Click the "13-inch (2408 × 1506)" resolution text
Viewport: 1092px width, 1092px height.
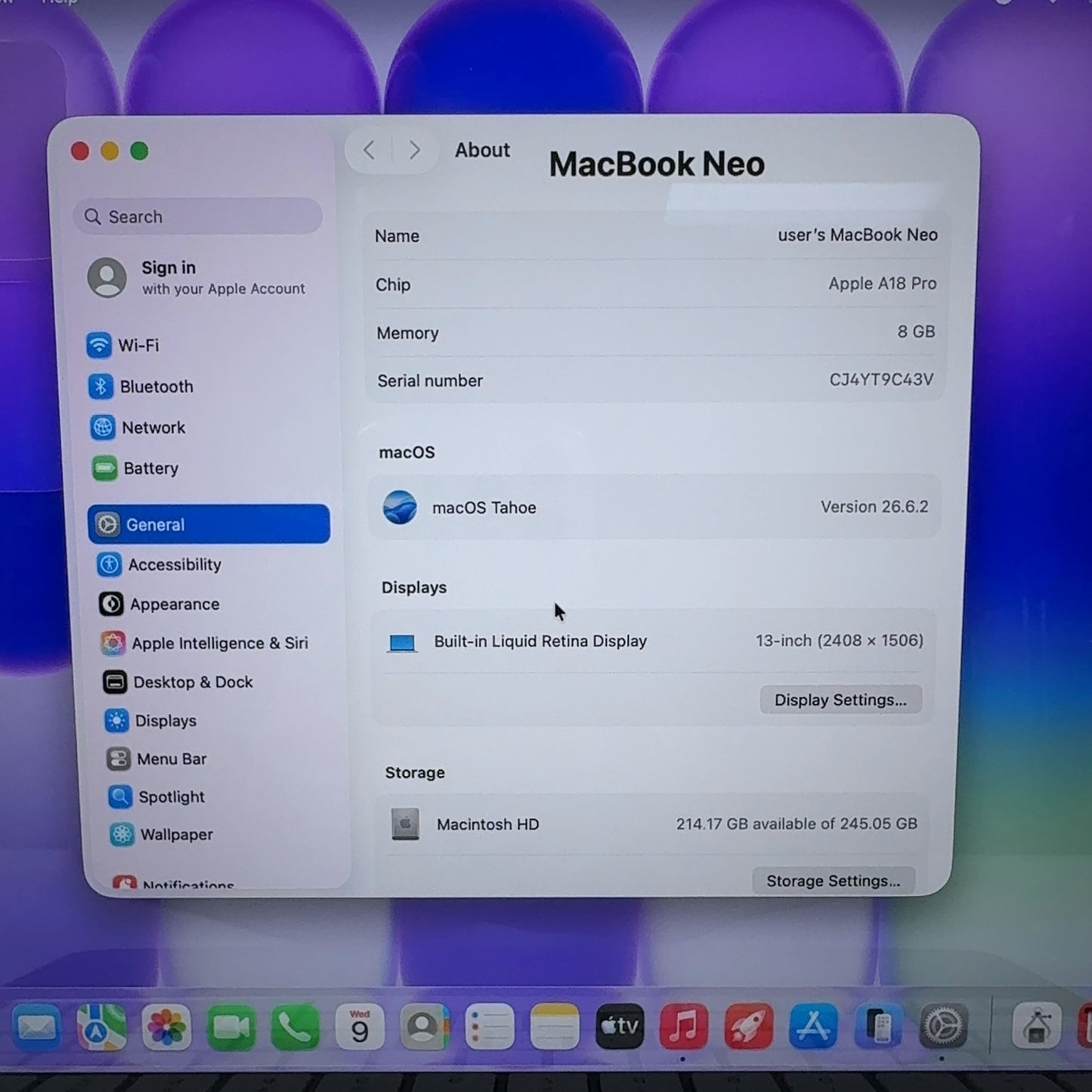tap(840, 641)
